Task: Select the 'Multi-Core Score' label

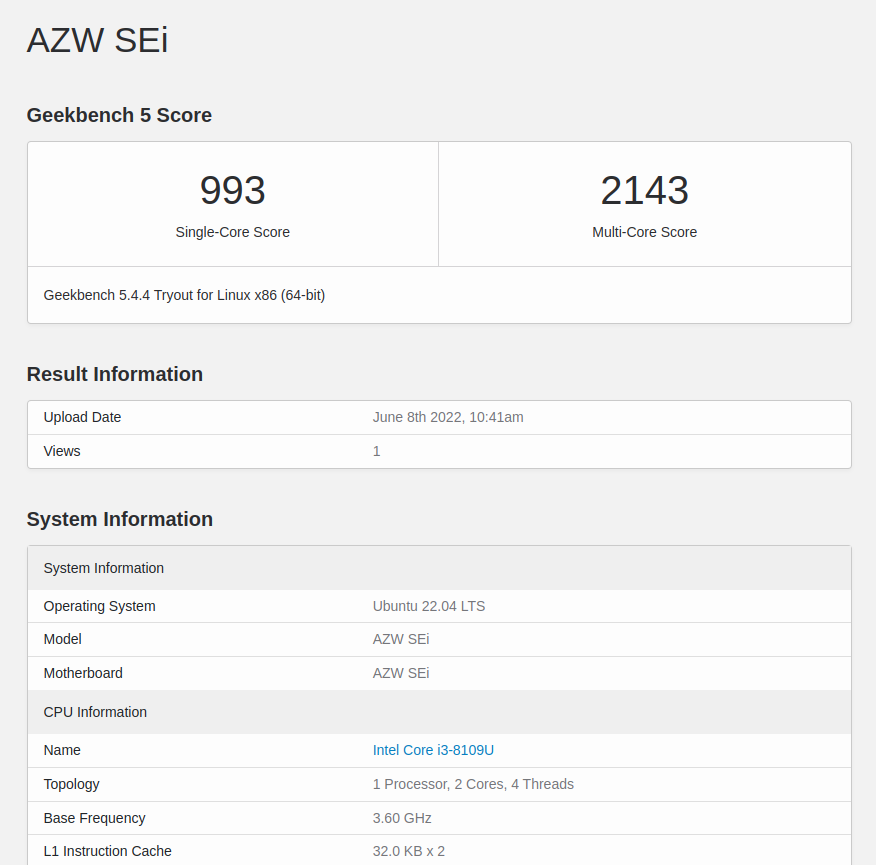Action: tap(644, 232)
